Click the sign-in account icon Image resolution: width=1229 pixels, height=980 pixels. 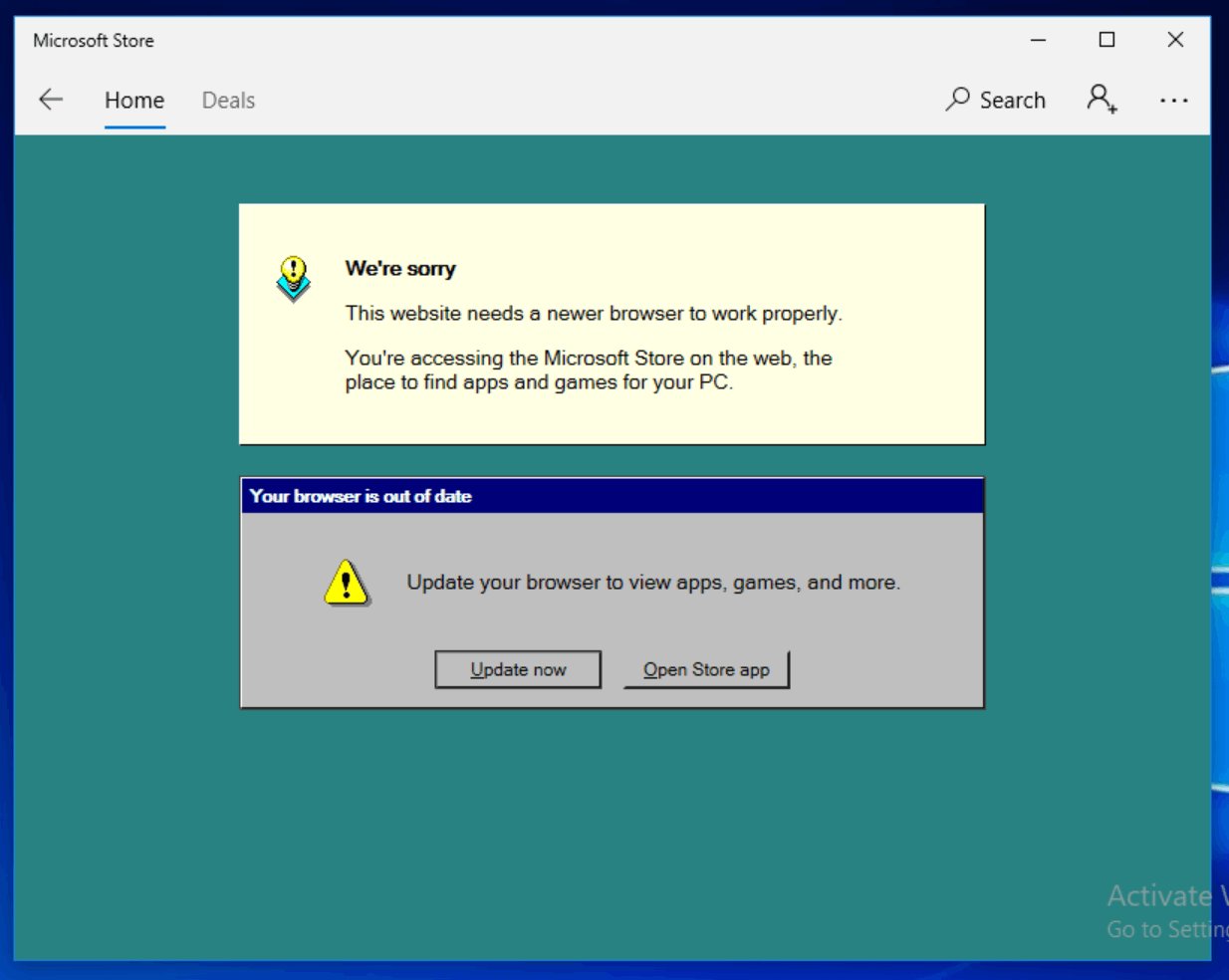(x=1102, y=99)
